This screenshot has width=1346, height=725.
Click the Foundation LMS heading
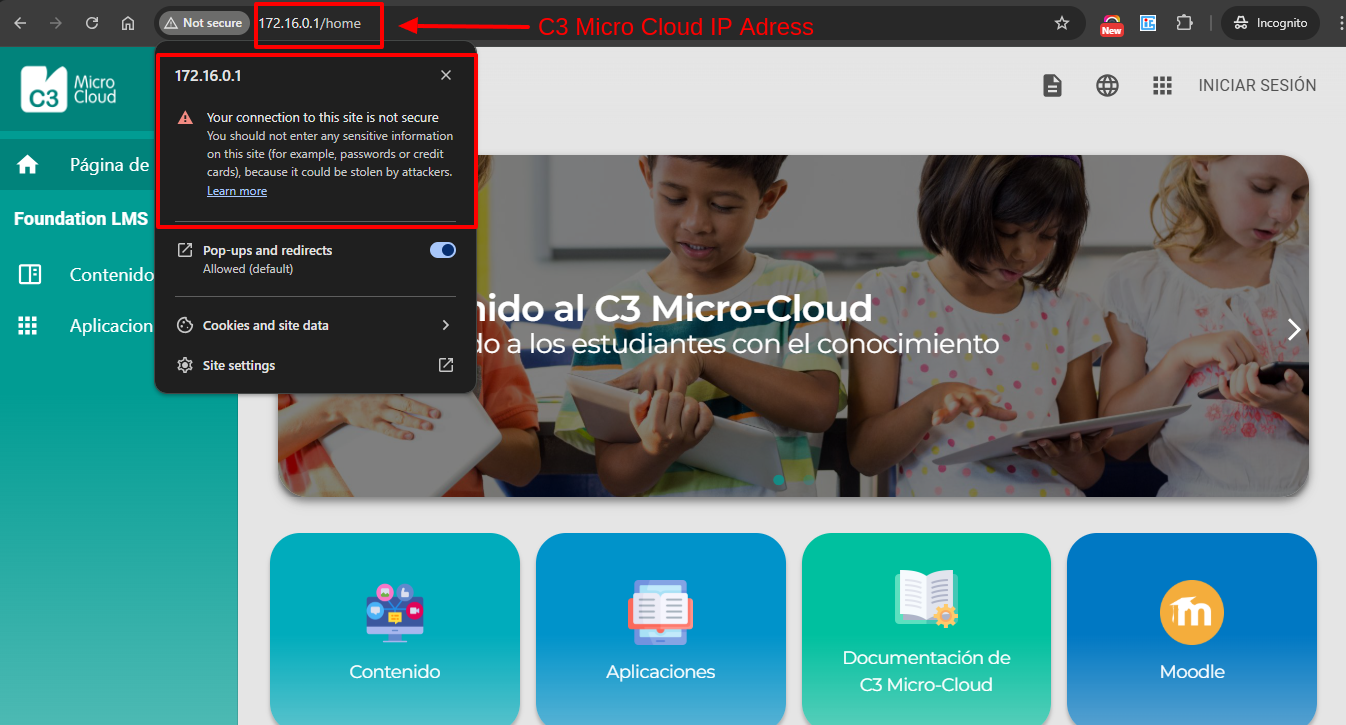point(81,218)
